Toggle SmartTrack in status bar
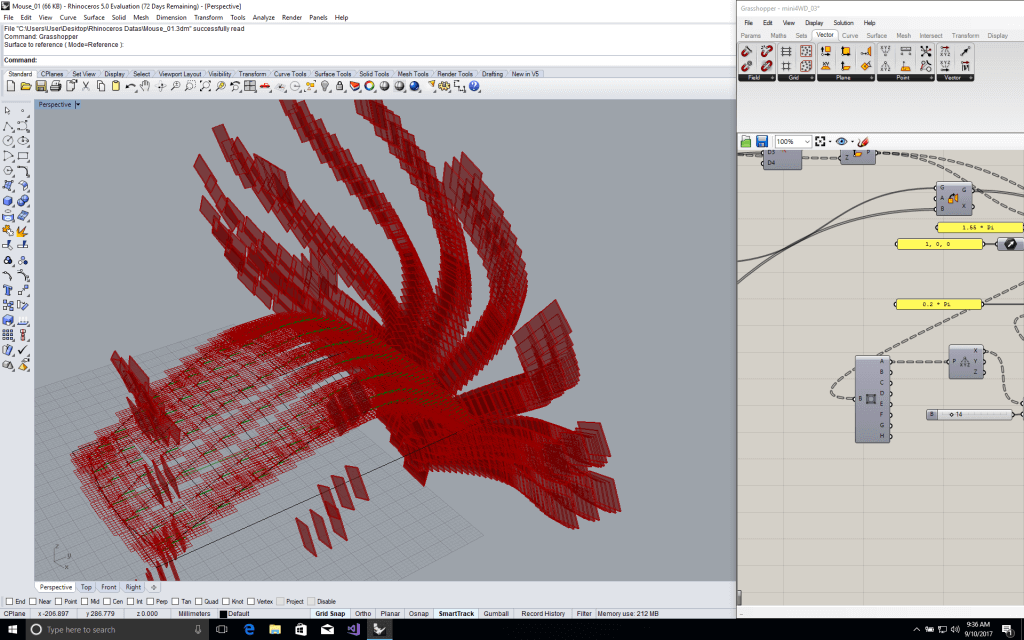The image size is (1024, 640). click(456, 614)
